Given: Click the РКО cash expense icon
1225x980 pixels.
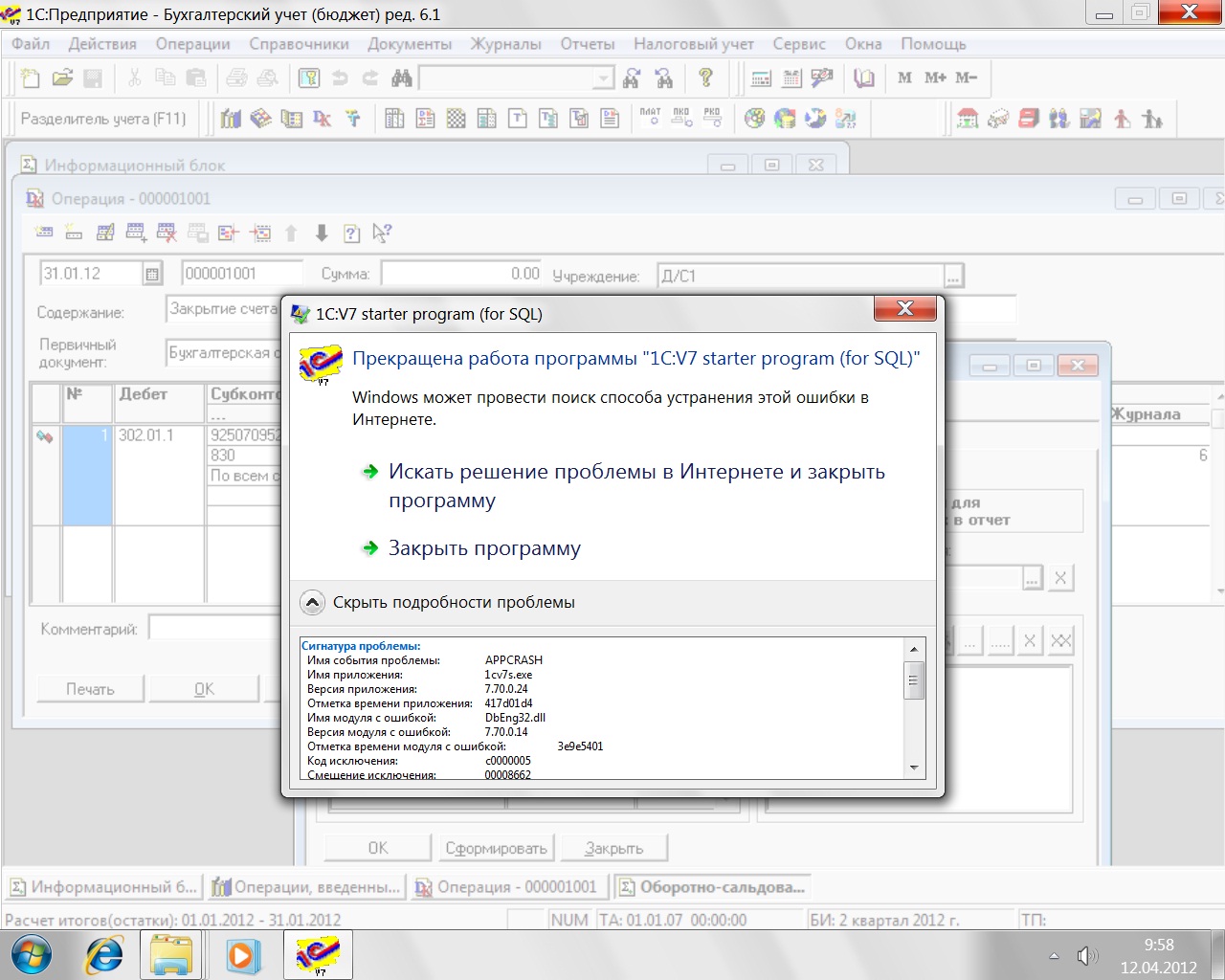Looking at the screenshot, I should tap(712, 119).
